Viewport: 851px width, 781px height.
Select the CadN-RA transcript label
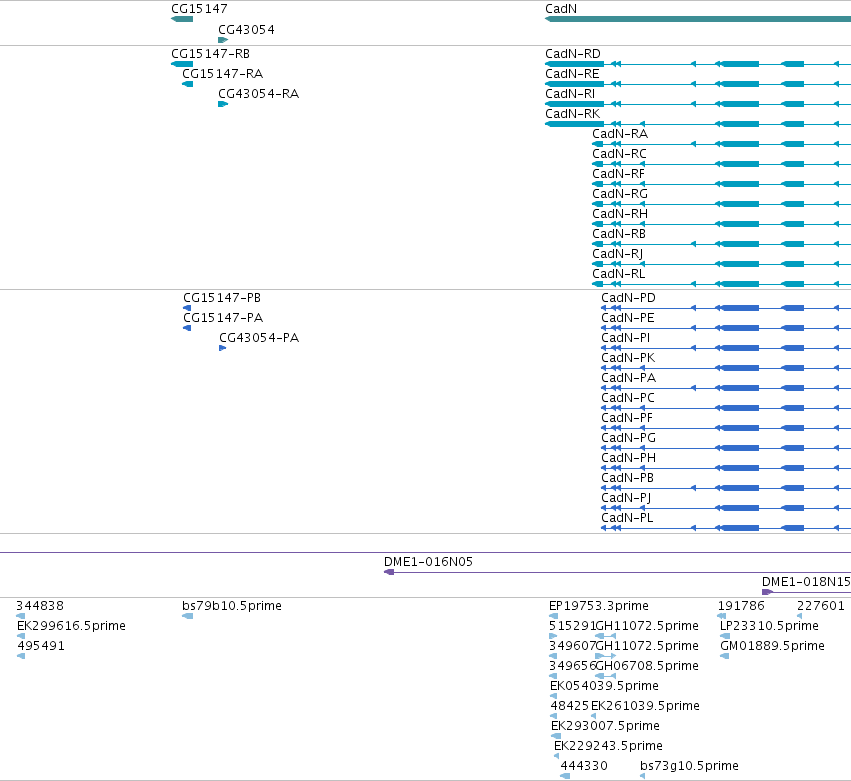click(620, 134)
